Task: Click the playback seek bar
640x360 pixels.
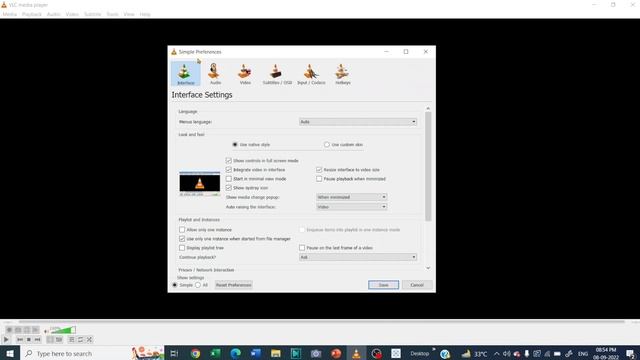Action: (322, 322)
